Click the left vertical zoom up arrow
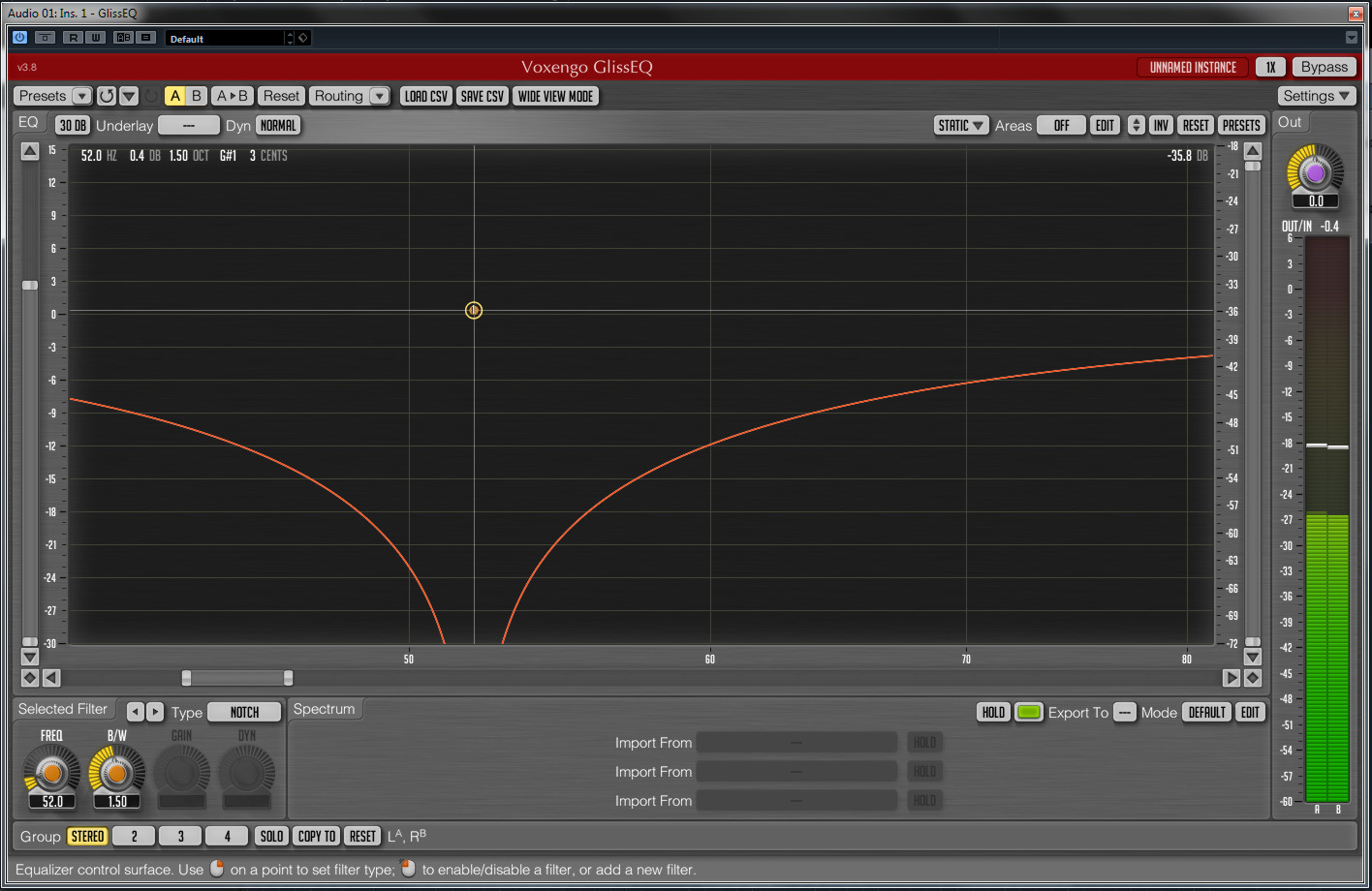1372x891 pixels. (30, 150)
